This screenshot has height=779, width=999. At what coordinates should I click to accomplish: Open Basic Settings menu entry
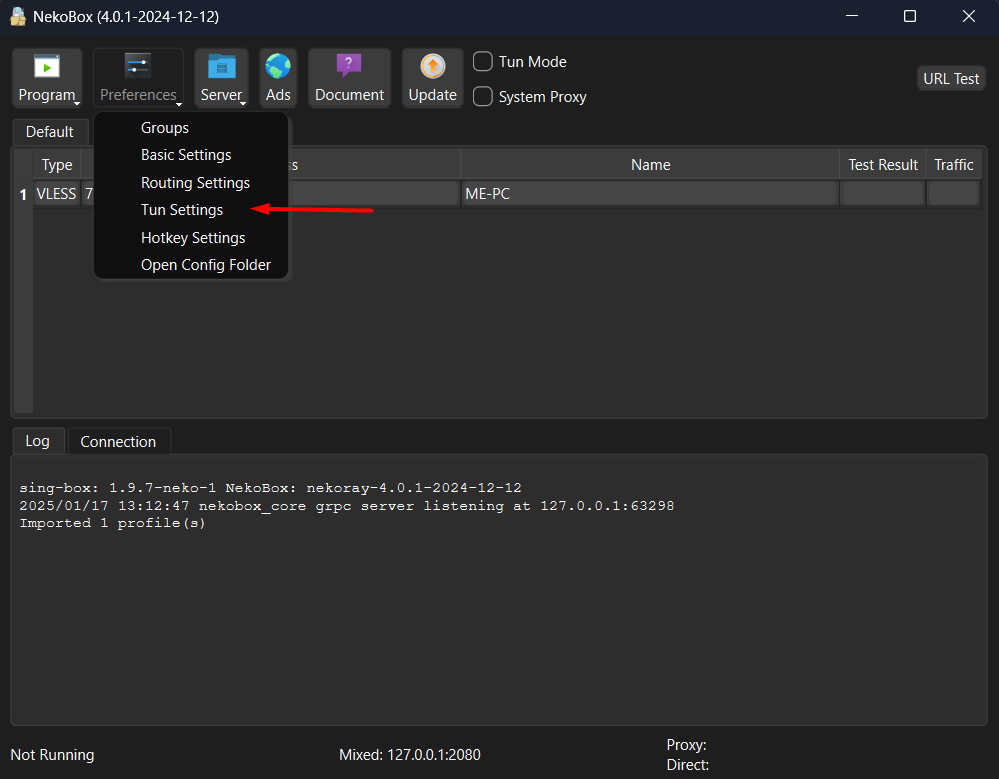186,155
